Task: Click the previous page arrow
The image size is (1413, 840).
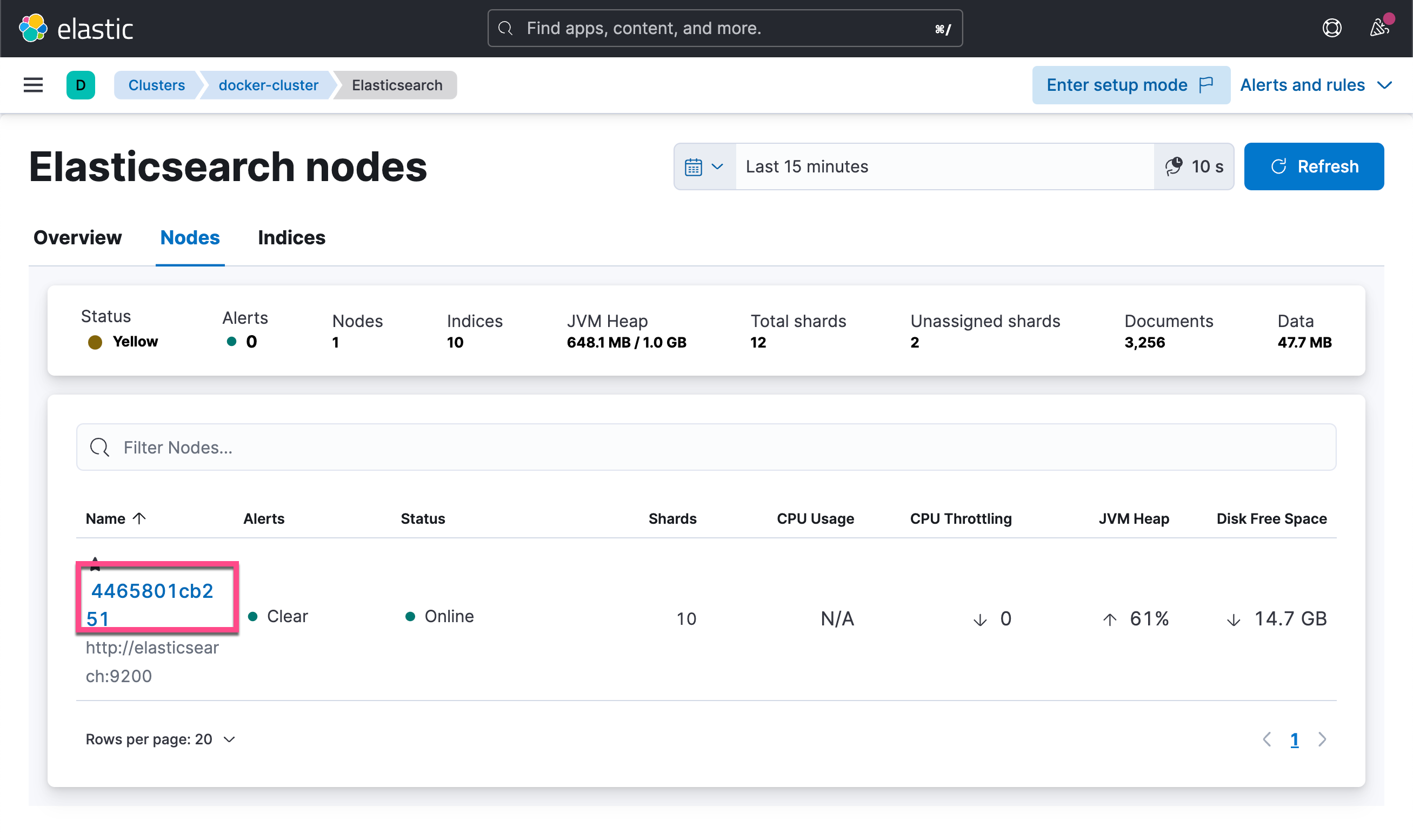Action: click(1267, 739)
